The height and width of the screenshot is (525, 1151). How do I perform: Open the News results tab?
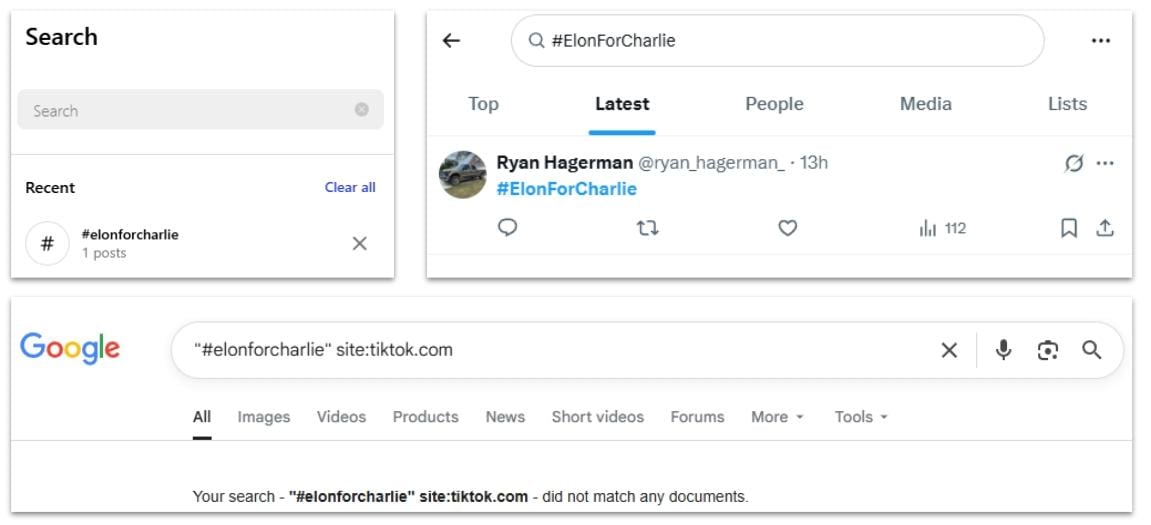pyautogui.click(x=505, y=416)
